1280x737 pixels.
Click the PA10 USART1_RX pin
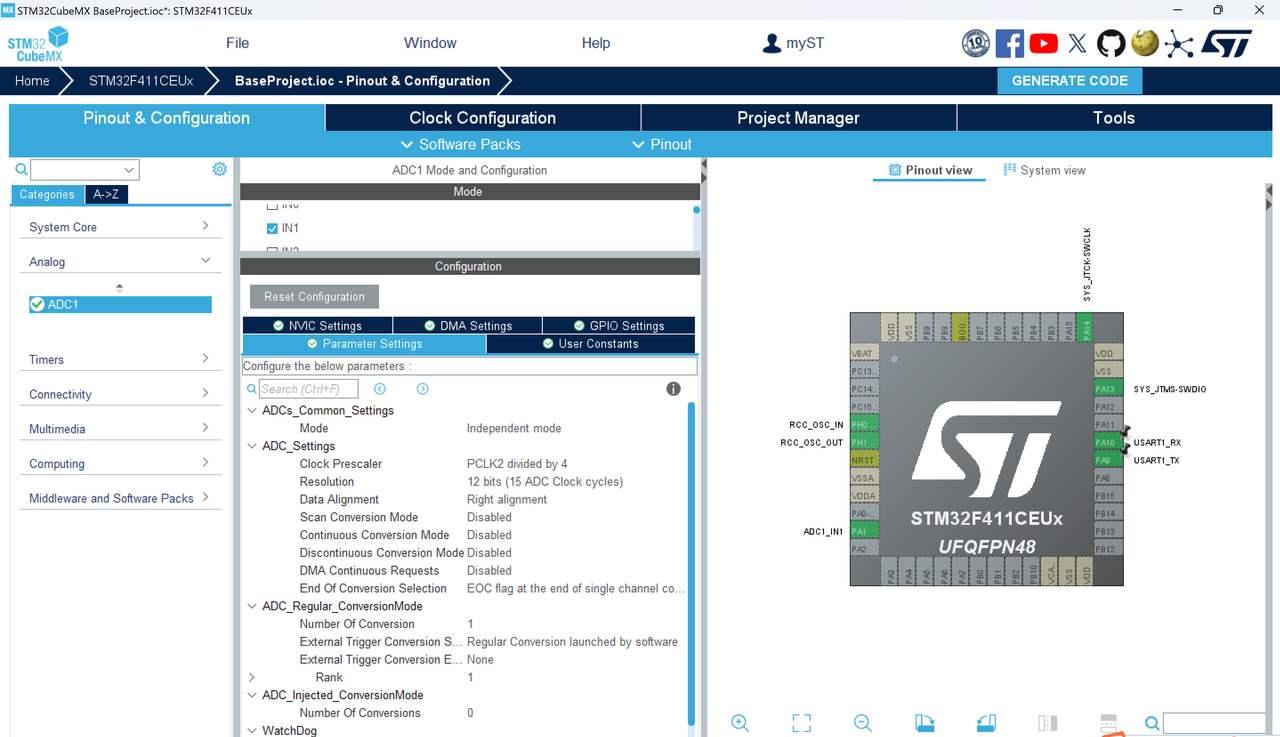click(1107, 442)
